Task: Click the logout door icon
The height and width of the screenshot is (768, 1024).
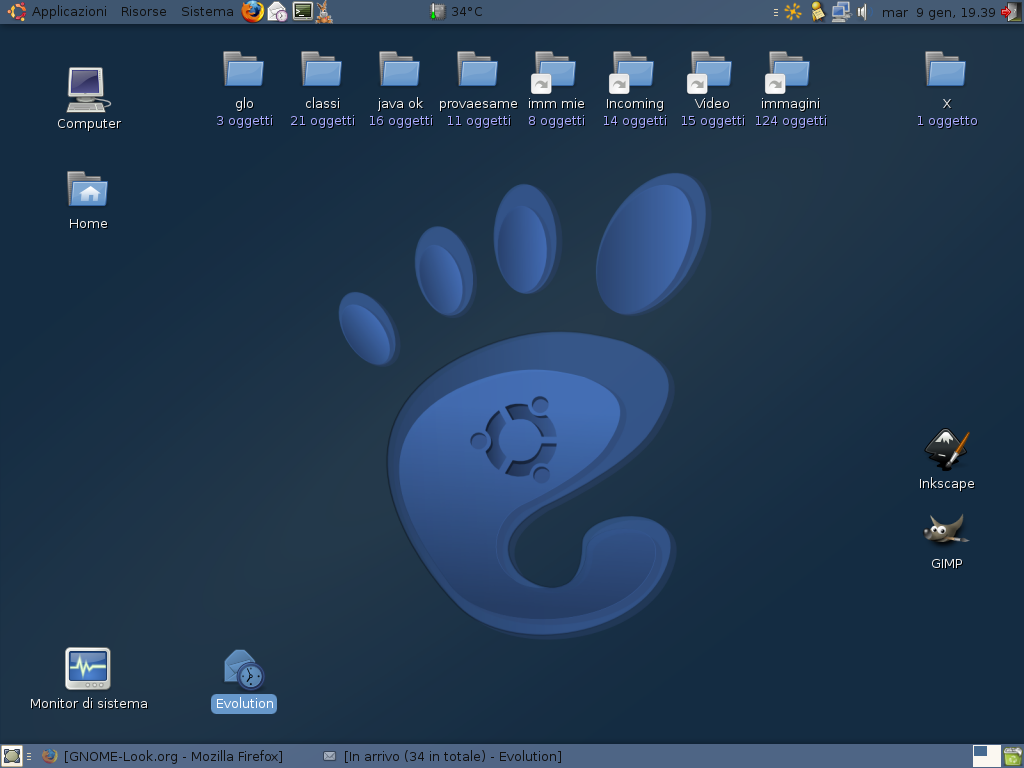Action: click(x=1010, y=12)
